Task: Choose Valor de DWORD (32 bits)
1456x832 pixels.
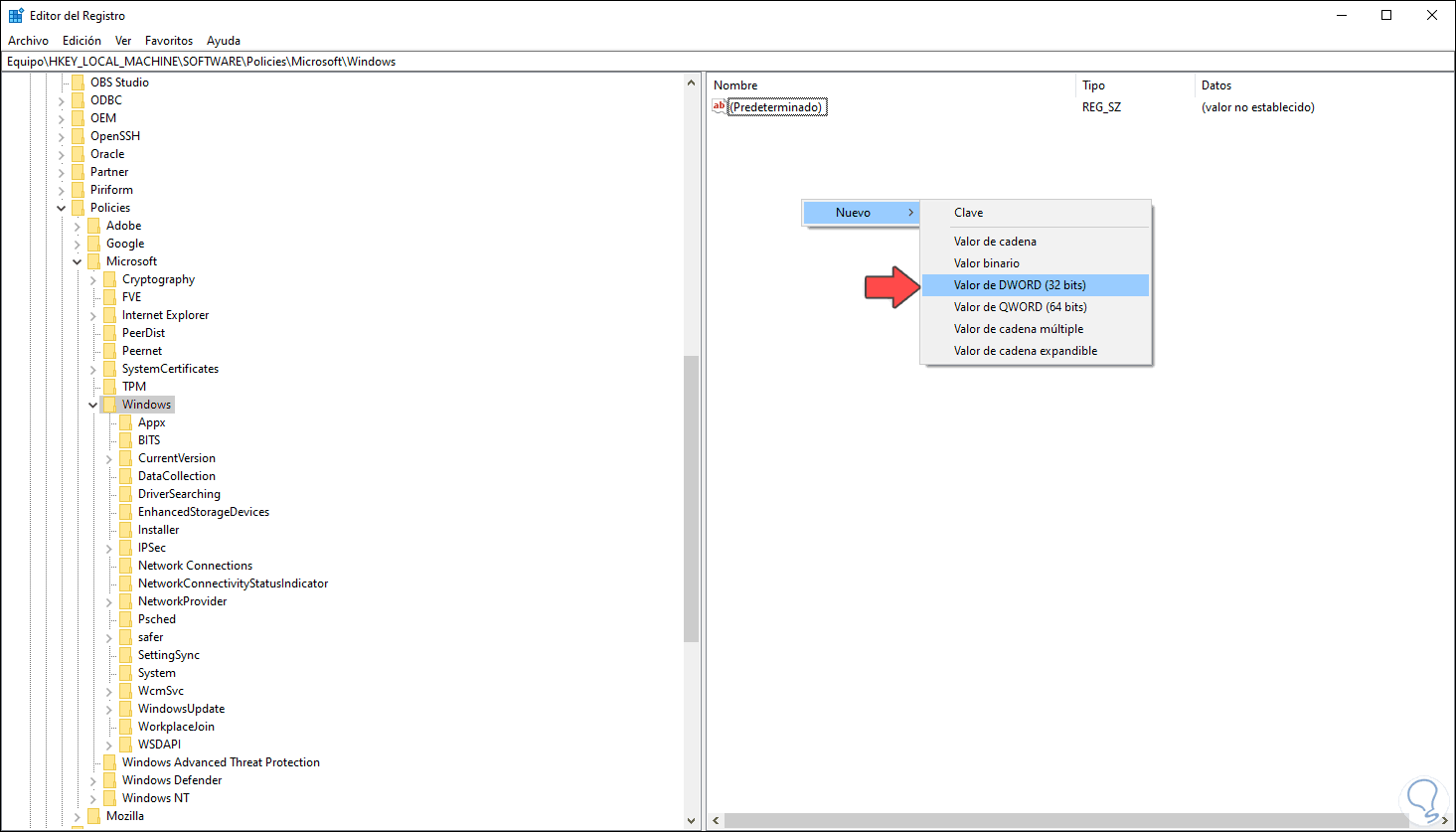Action: (x=1036, y=285)
